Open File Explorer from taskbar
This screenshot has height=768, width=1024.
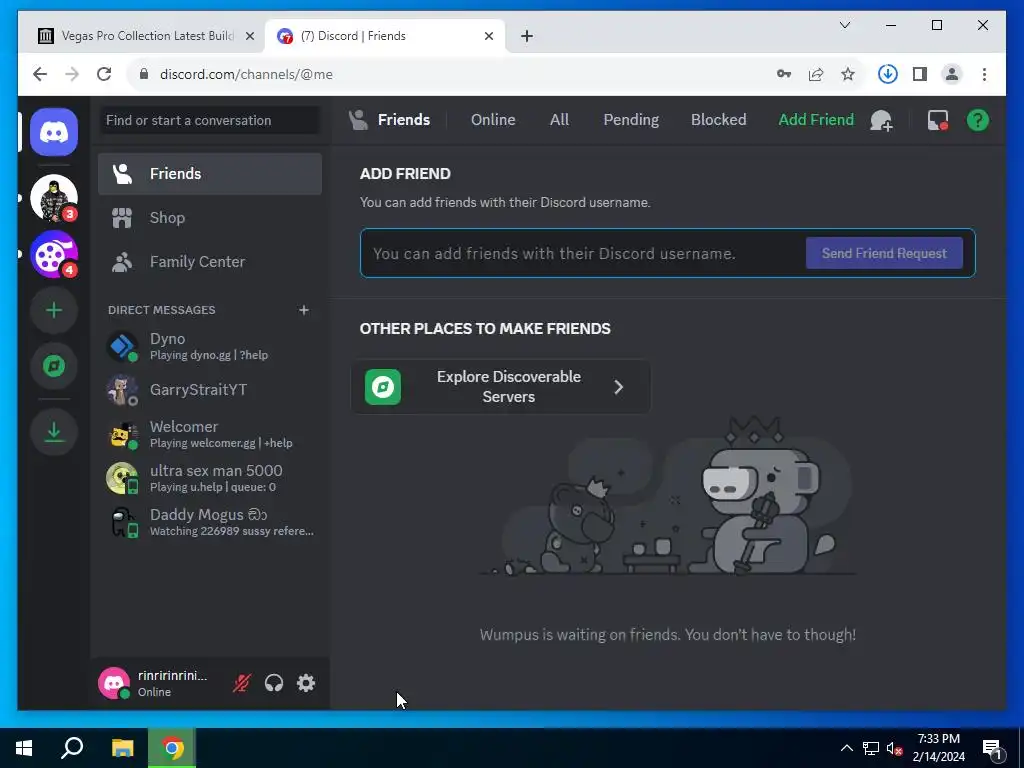122,748
